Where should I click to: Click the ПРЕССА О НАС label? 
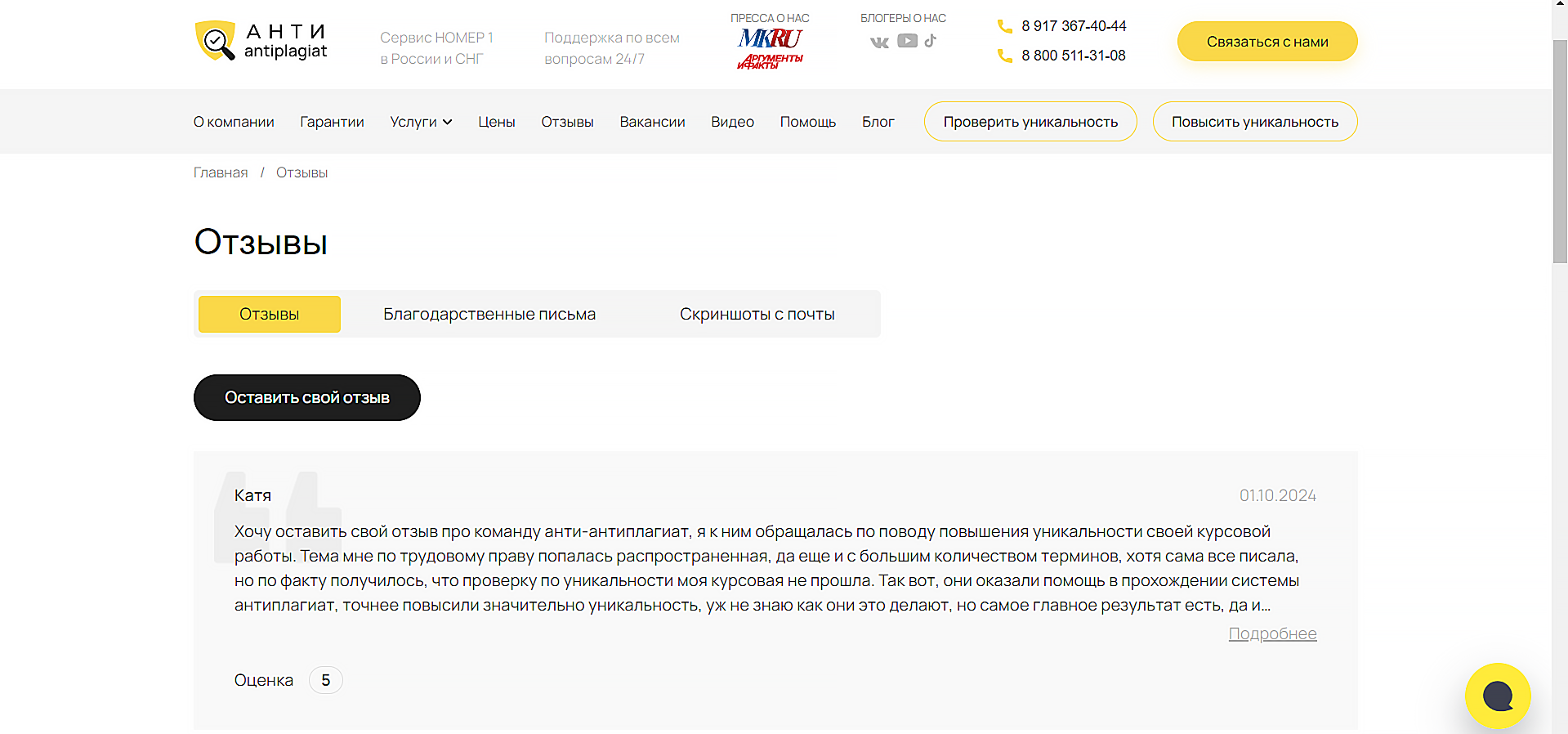pos(770,18)
